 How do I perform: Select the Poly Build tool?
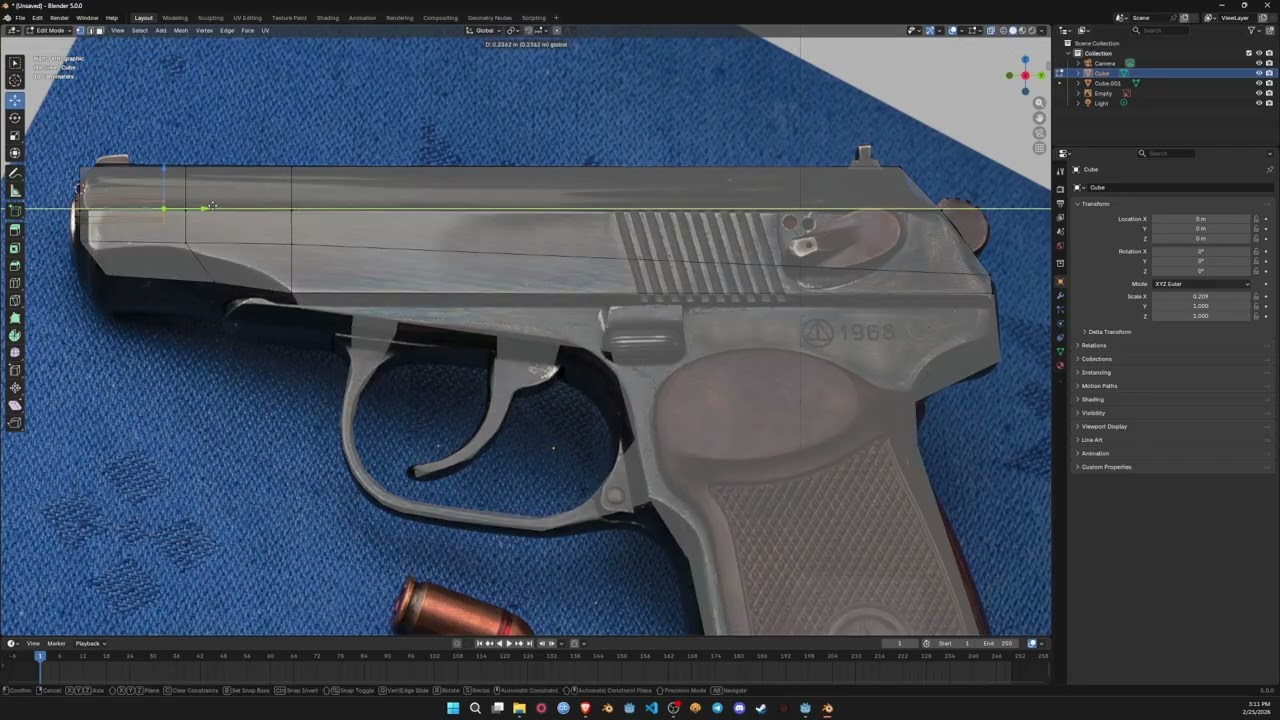[x=15, y=318]
